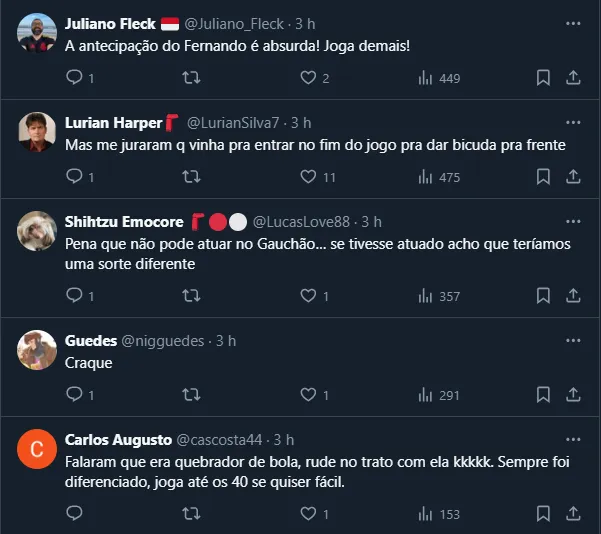
Task: Bookmark Shihtzu Emocore's tweet
Action: (543, 296)
